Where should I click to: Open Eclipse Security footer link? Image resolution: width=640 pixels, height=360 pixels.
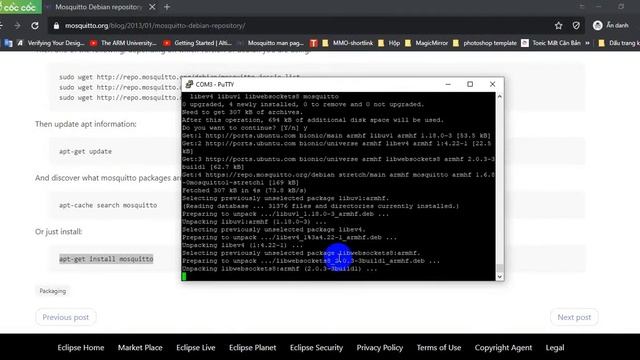point(316,347)
